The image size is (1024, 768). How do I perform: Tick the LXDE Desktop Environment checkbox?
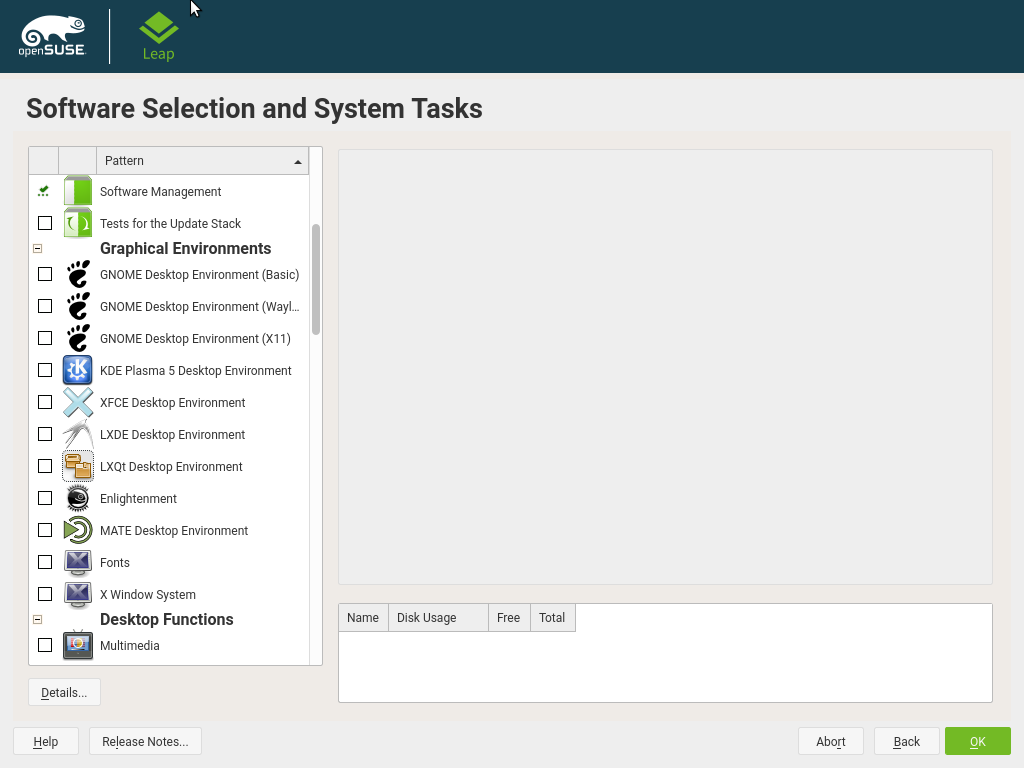(45, 434)
